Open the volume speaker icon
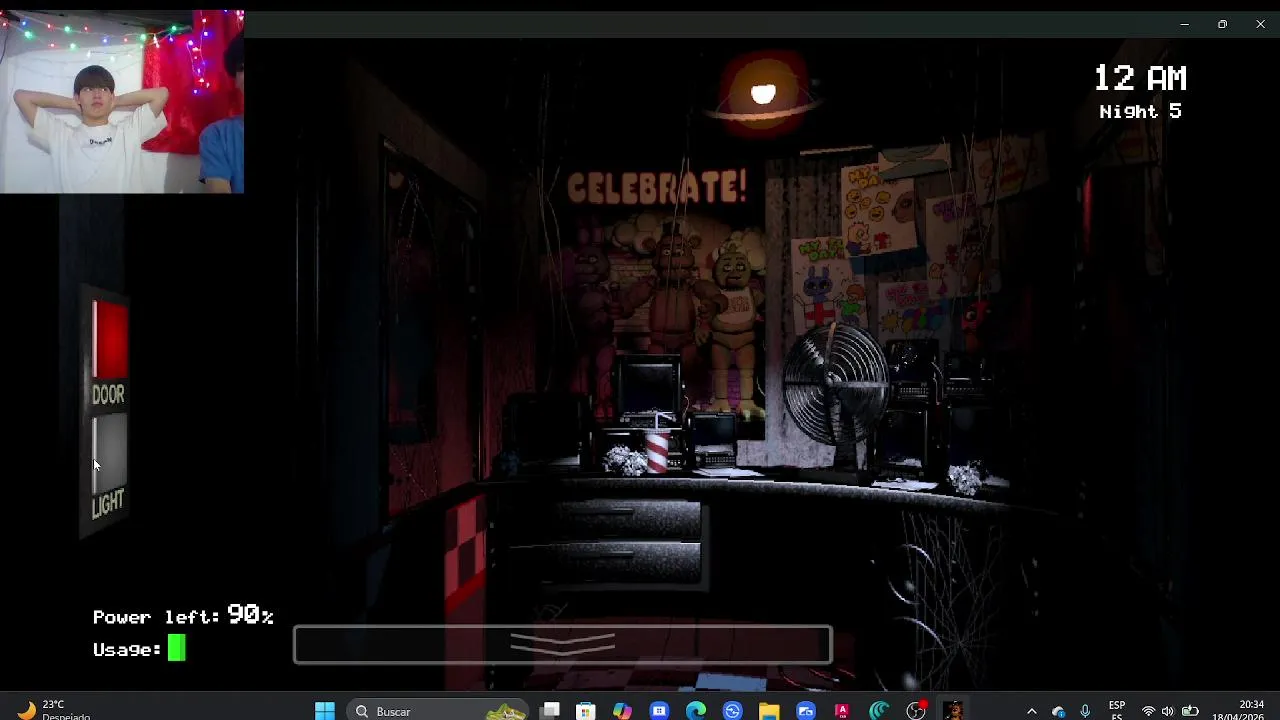The image size is (1280, 720). [1168, 711]
